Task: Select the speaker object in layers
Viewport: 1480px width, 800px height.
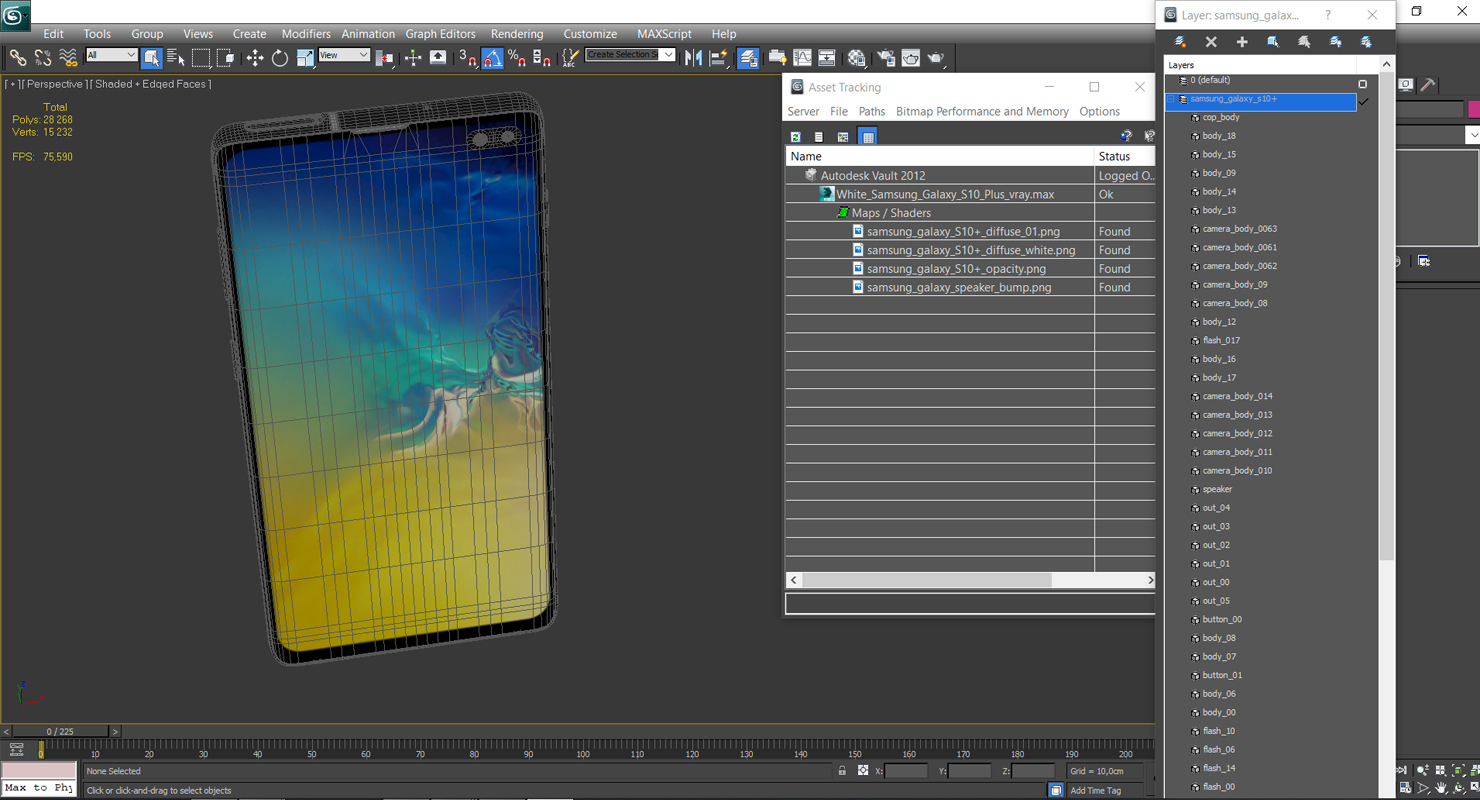Action: click(x=1217, y=490)
